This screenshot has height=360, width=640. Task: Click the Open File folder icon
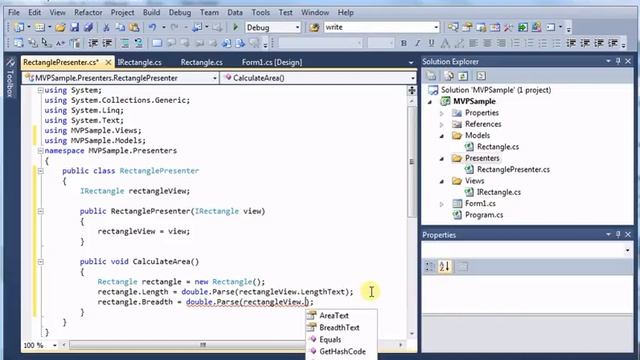(60, 27)
